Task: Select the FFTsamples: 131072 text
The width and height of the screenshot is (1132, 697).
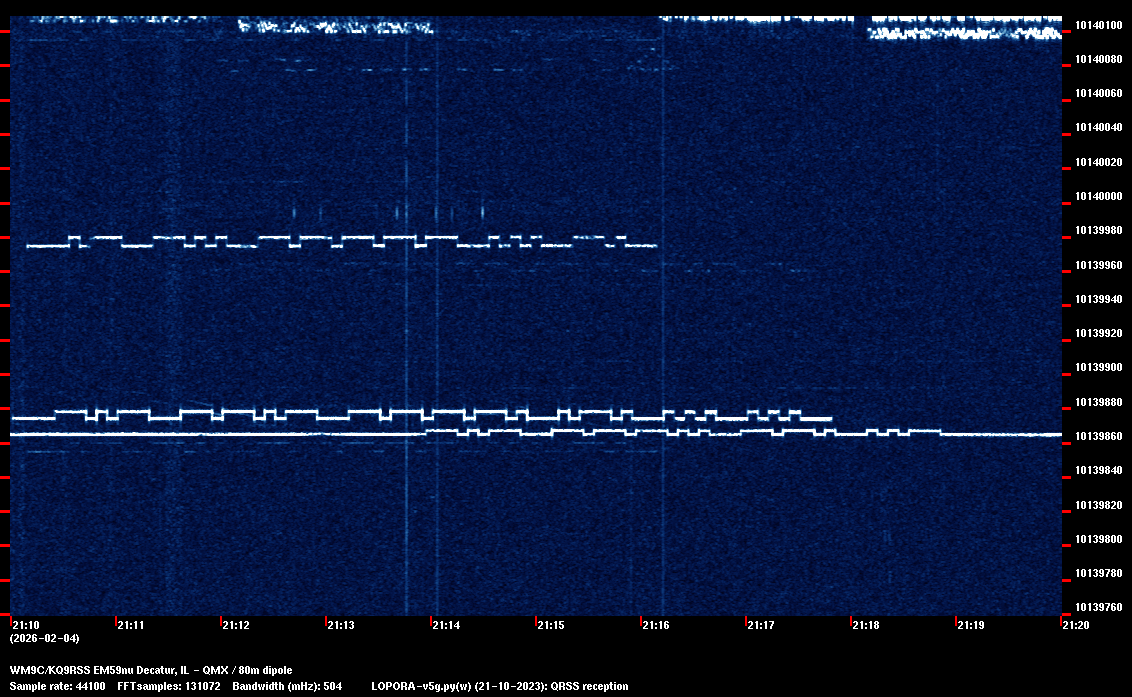Action: 167,686
